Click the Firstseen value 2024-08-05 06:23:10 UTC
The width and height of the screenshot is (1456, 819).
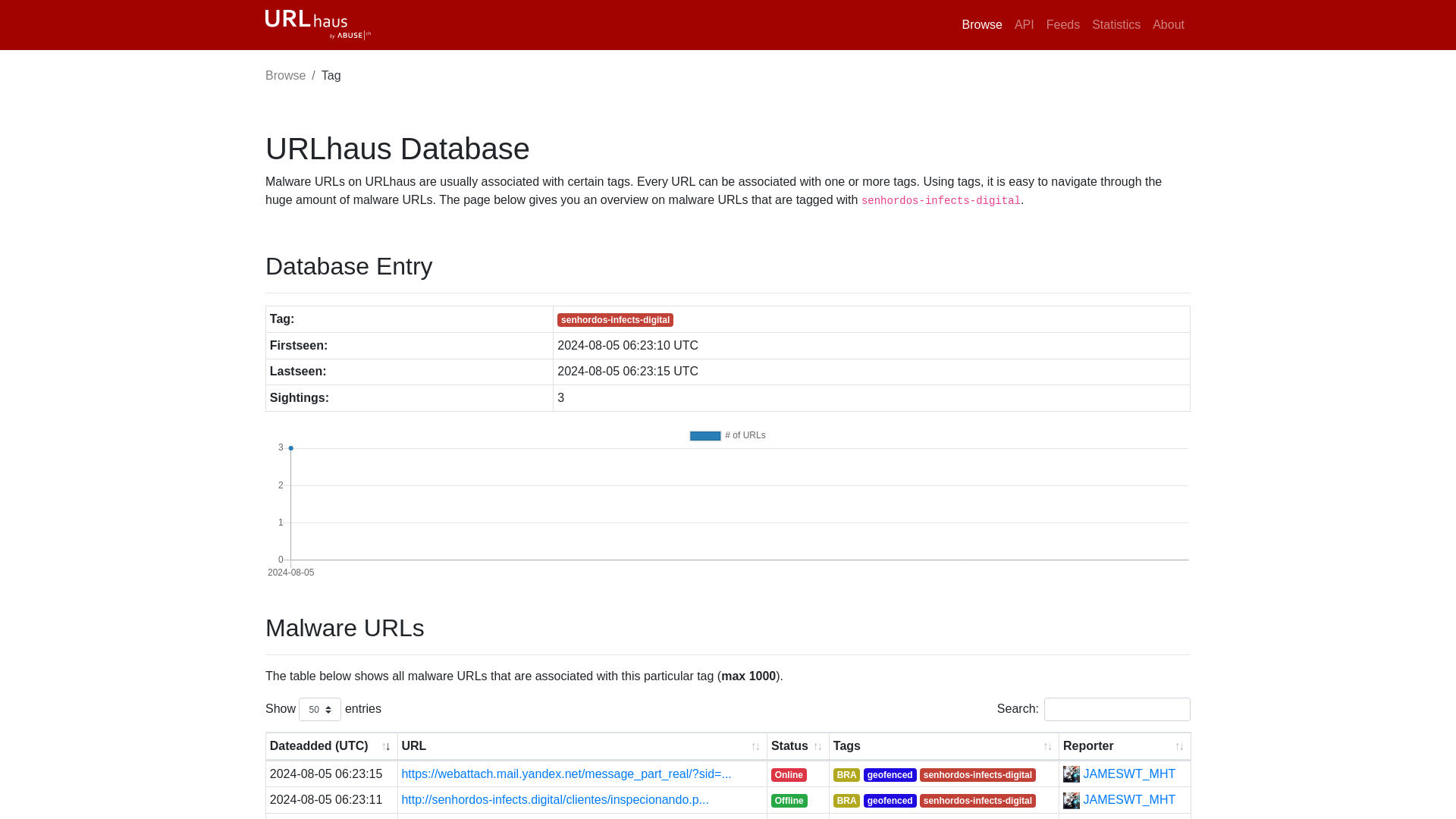click(x=628, y=346)
